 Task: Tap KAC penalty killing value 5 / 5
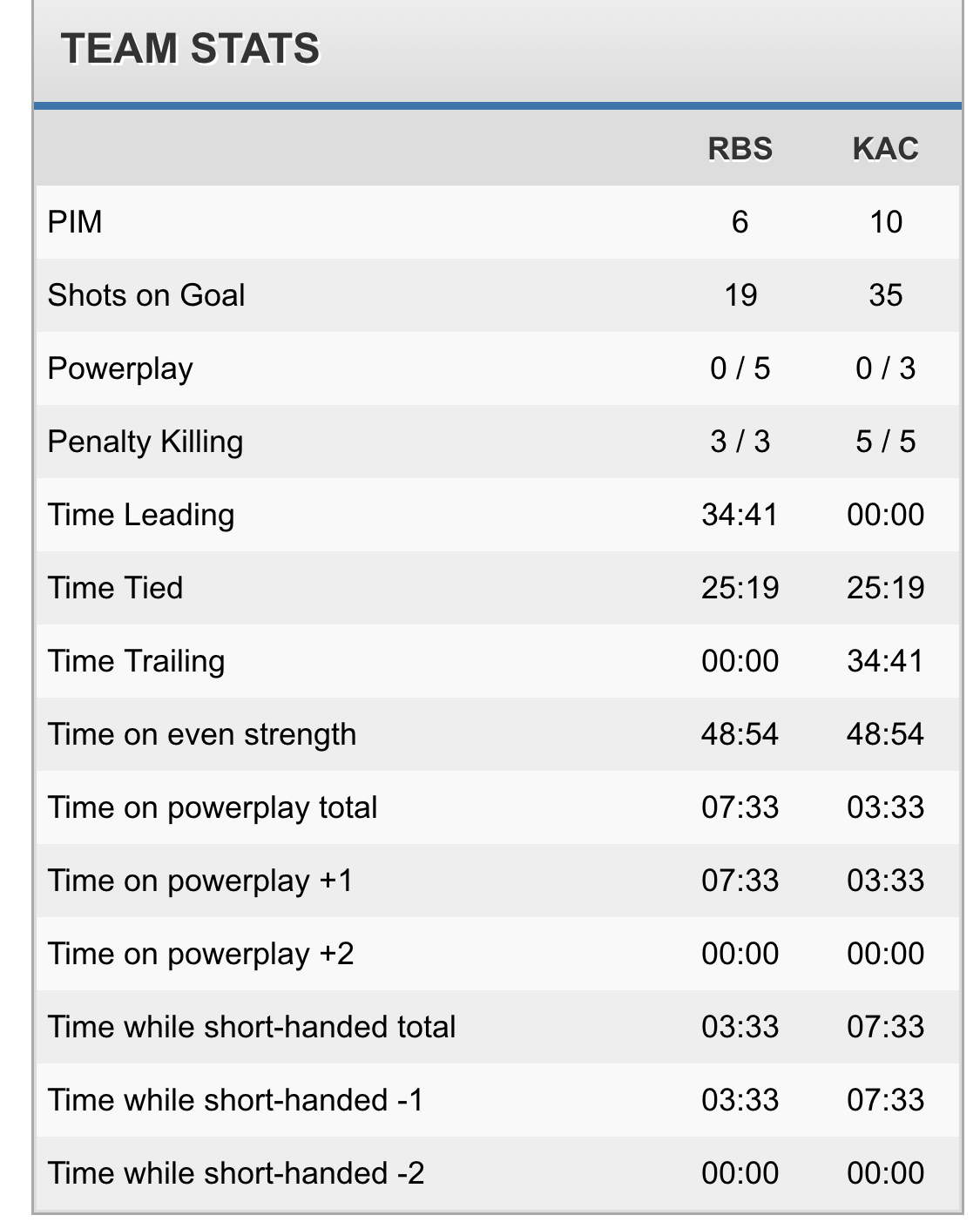click(885, 442)
